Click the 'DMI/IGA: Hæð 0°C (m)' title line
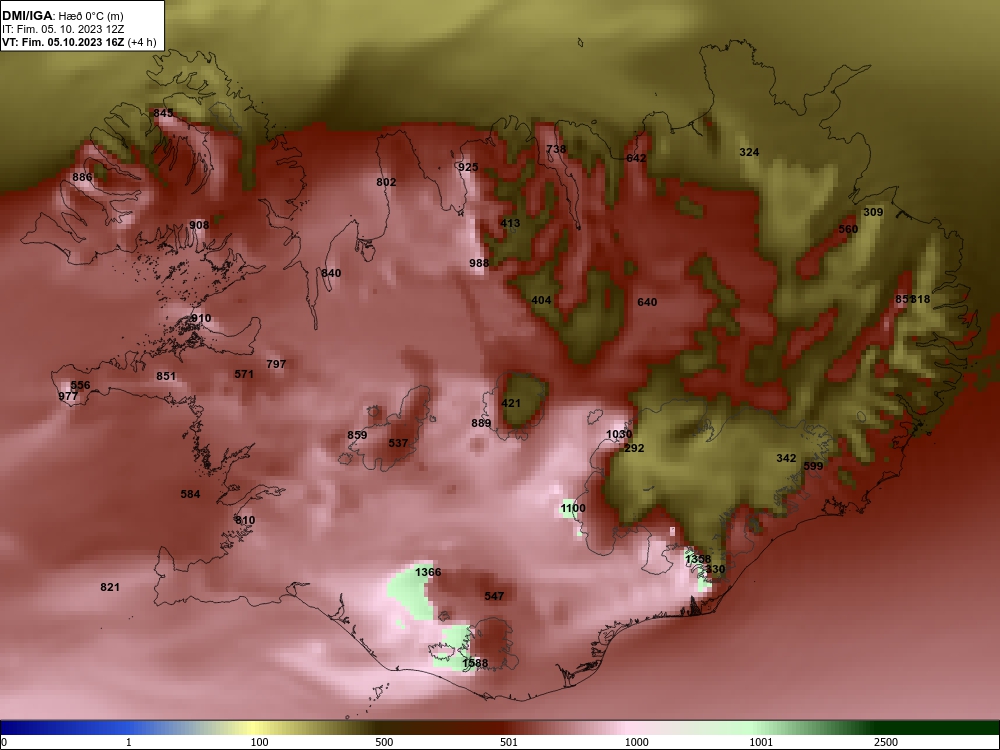 [x=63, y=16]
